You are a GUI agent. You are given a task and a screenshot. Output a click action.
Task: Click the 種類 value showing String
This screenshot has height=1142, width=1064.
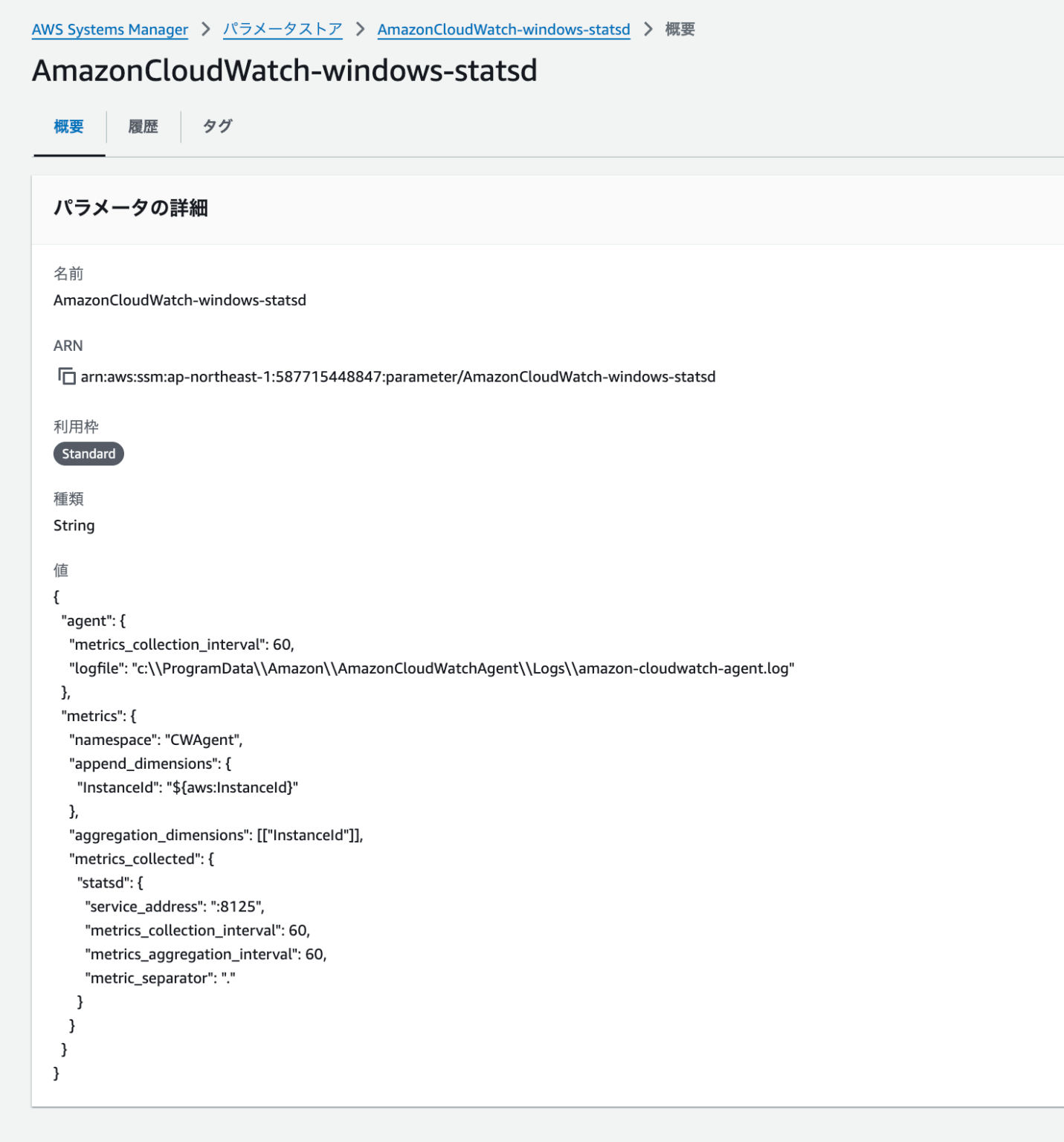point(74,525)
